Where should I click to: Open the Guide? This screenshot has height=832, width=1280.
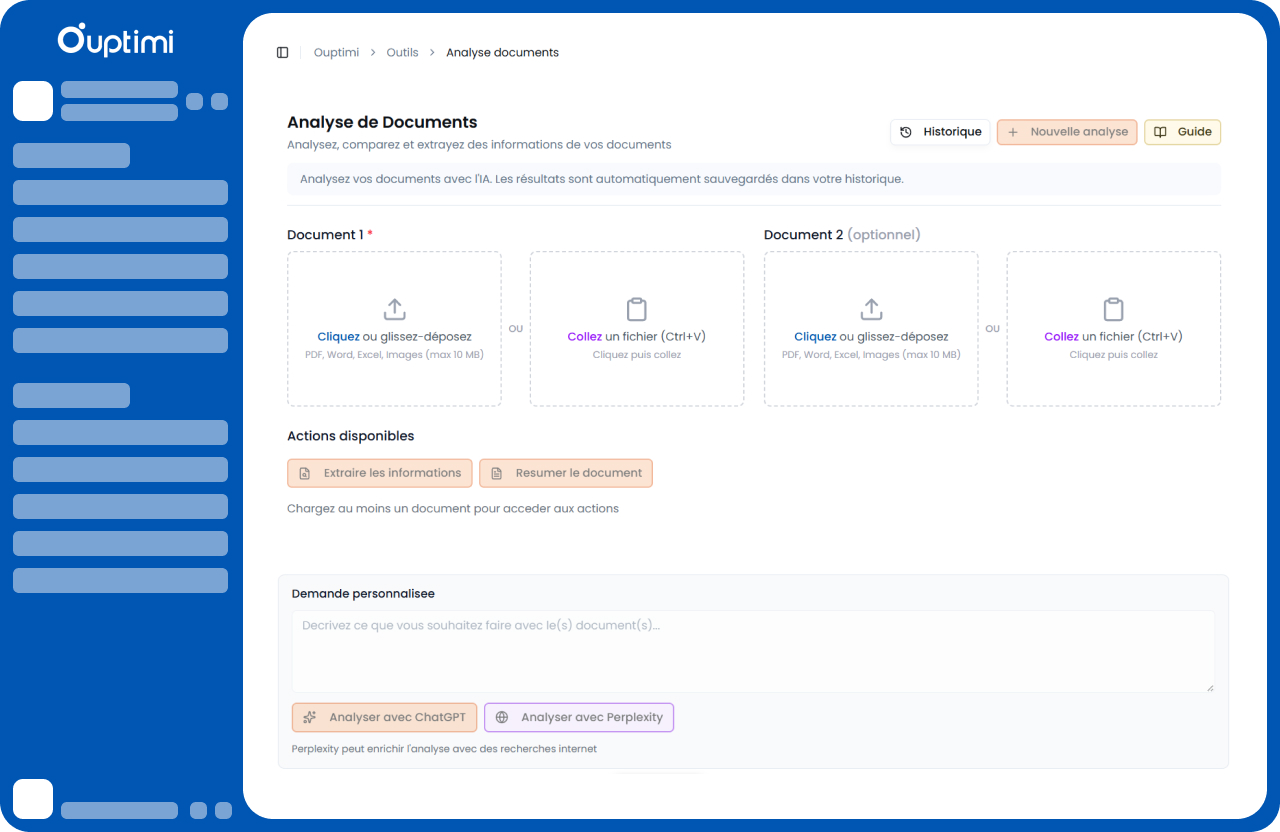(1182, 131)
